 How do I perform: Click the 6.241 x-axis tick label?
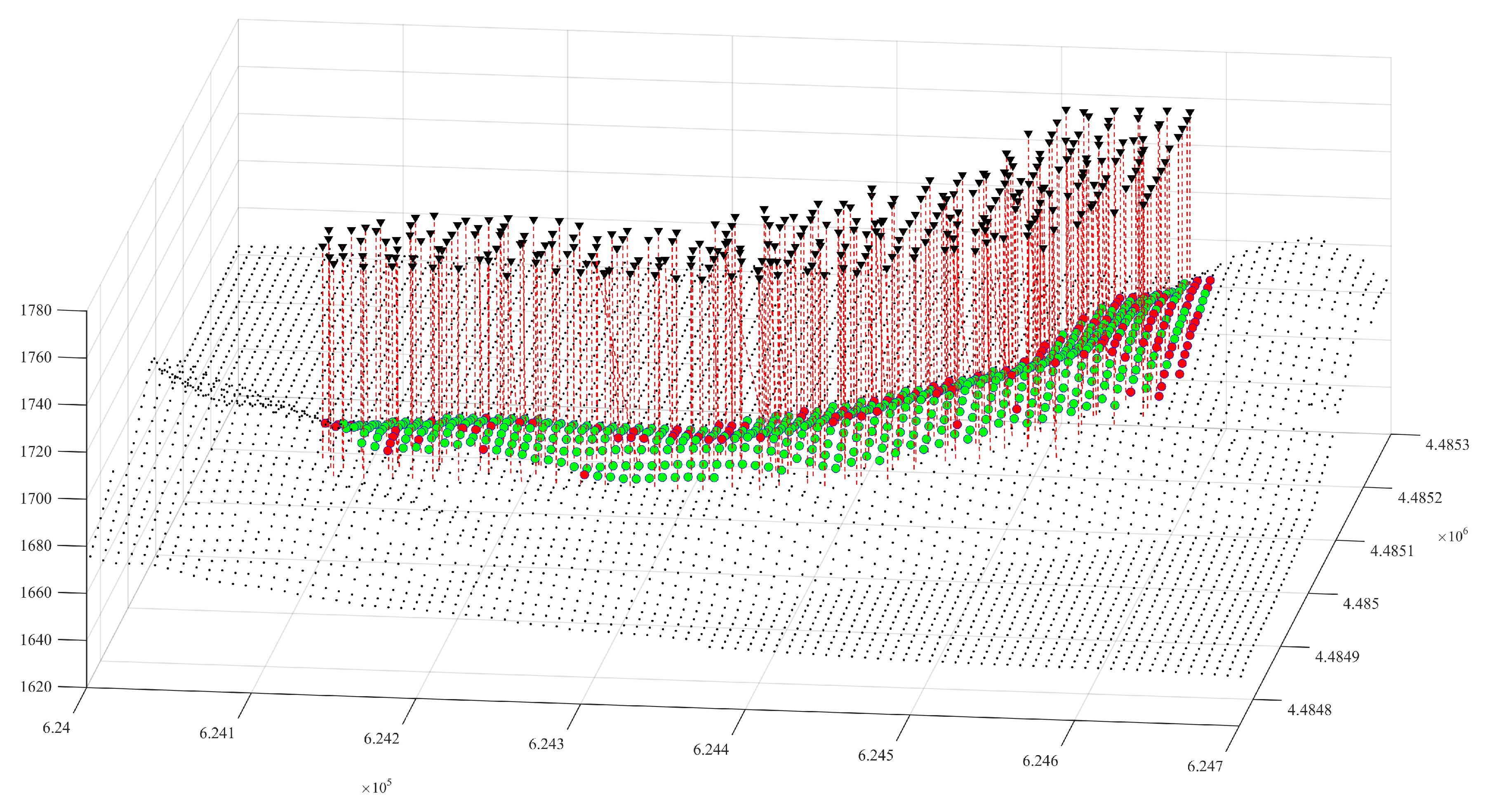pos(217,733)
